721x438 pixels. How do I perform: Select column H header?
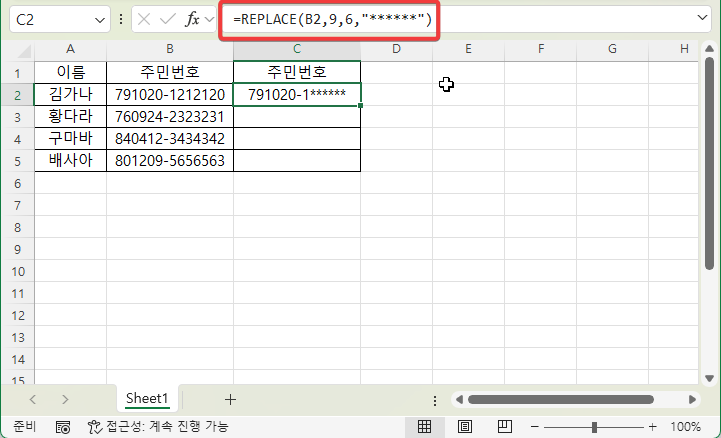(x=674, y=49)
